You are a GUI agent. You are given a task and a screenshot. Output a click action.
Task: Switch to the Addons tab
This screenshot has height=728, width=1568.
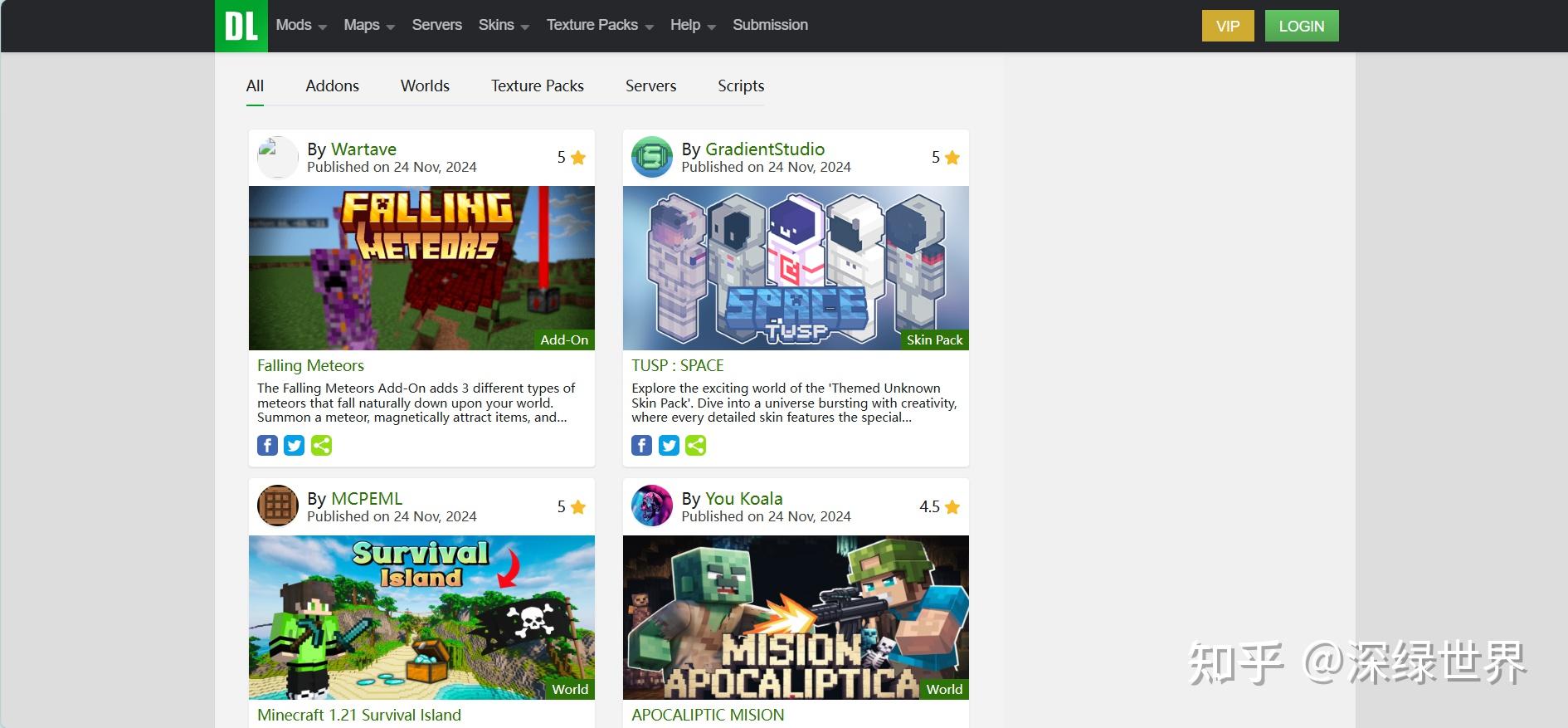(x=332, y=86)
